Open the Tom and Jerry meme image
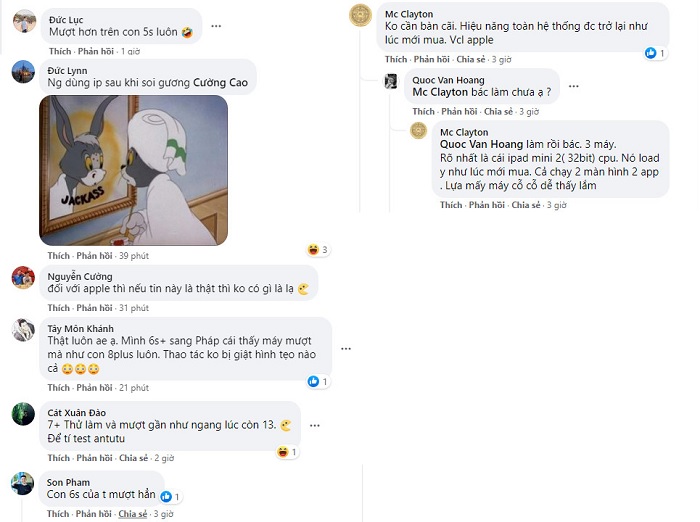Image resolution: width=700 pixels, height=522 pixels. click(x=133, y=170)
